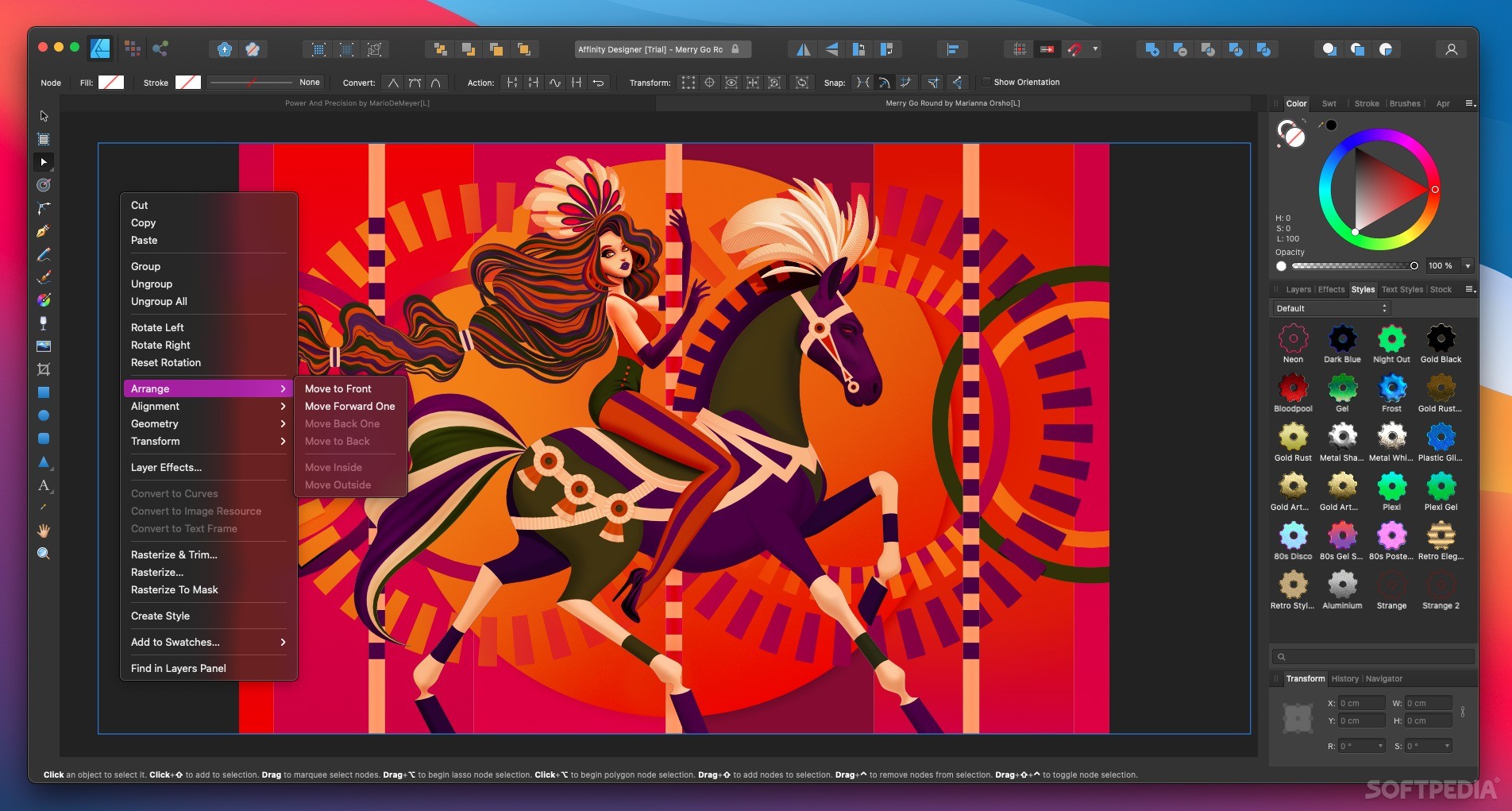
Task: Enable the Show Orientation checkbox
Action: [987, 82]
